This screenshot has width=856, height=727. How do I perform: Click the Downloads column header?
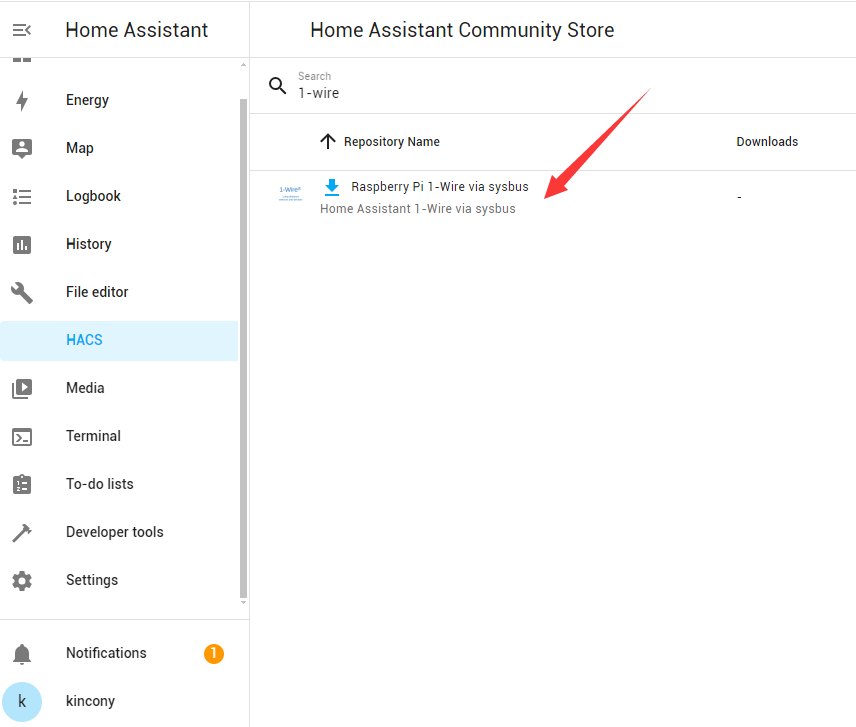(x=767, y=142)
